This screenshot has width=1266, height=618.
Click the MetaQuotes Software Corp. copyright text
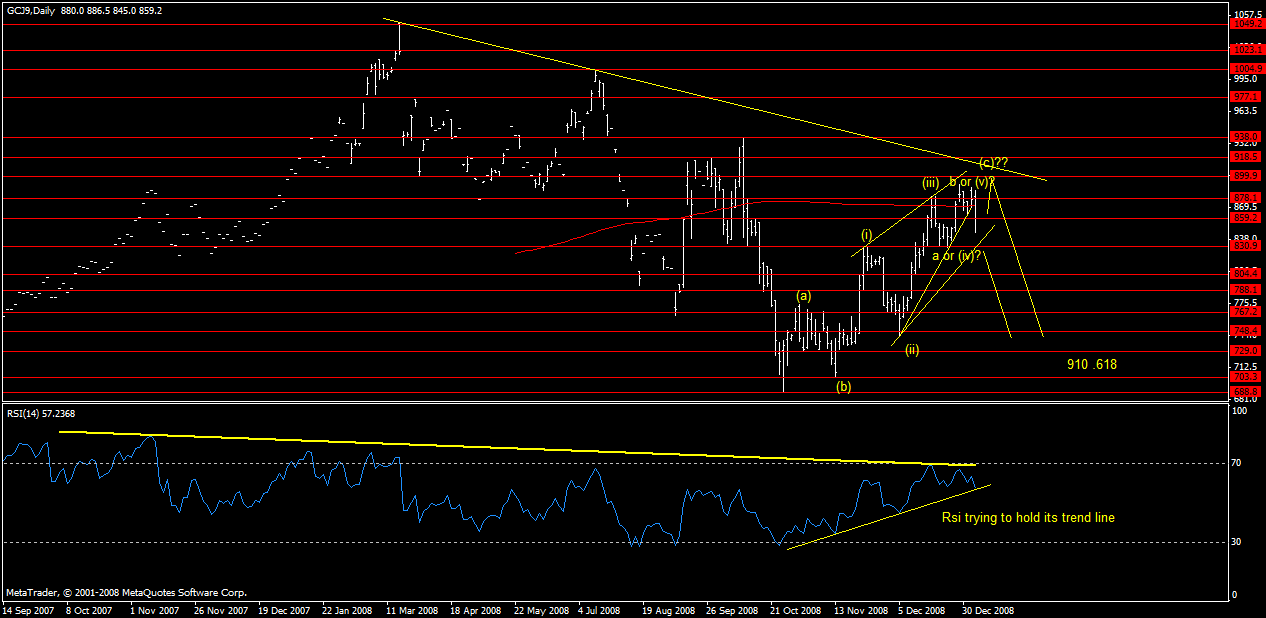click(x=125, y=592)
